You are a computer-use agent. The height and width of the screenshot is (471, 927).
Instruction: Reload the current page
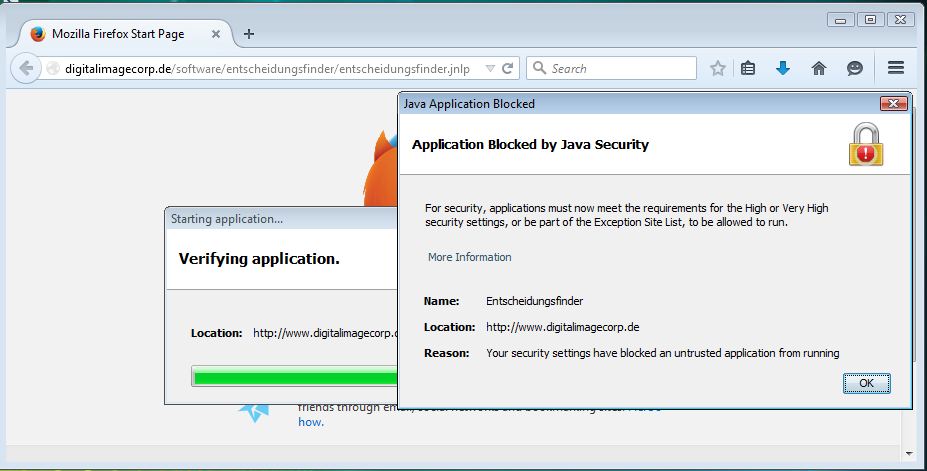pyautogui.click(x=508, y=69)
